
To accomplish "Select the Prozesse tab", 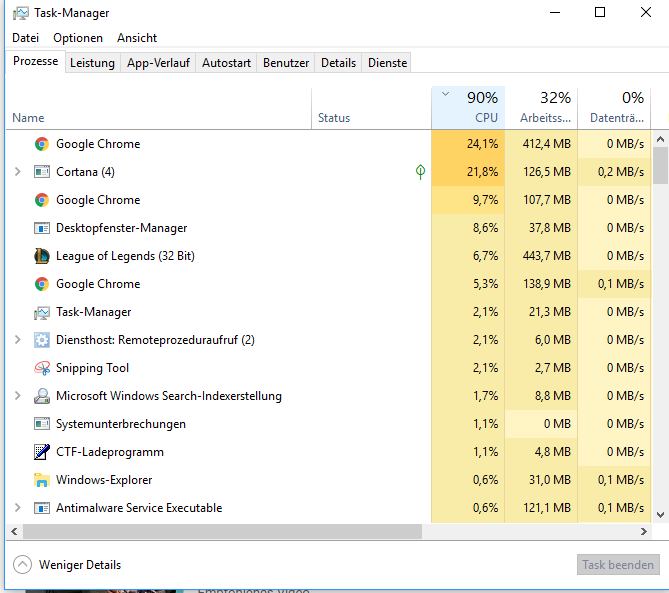I will tap(35, 61).
